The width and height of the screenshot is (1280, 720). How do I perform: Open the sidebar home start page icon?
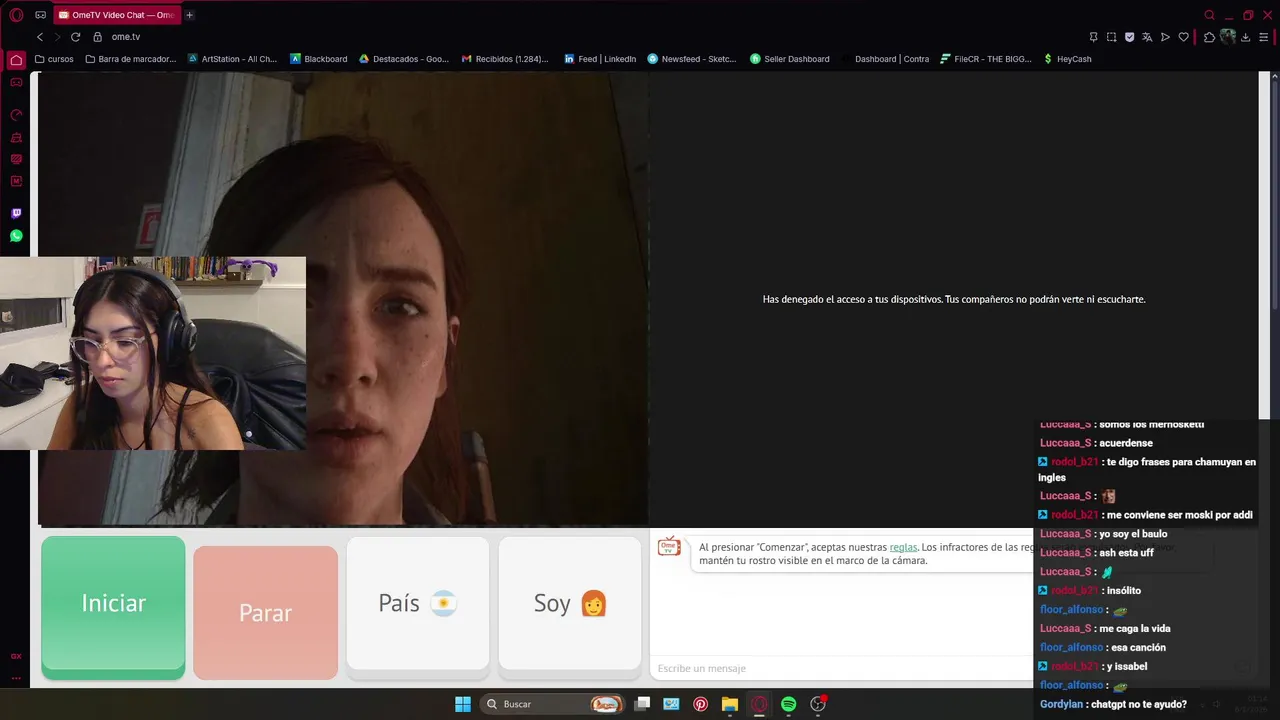[x=16, y=60]
